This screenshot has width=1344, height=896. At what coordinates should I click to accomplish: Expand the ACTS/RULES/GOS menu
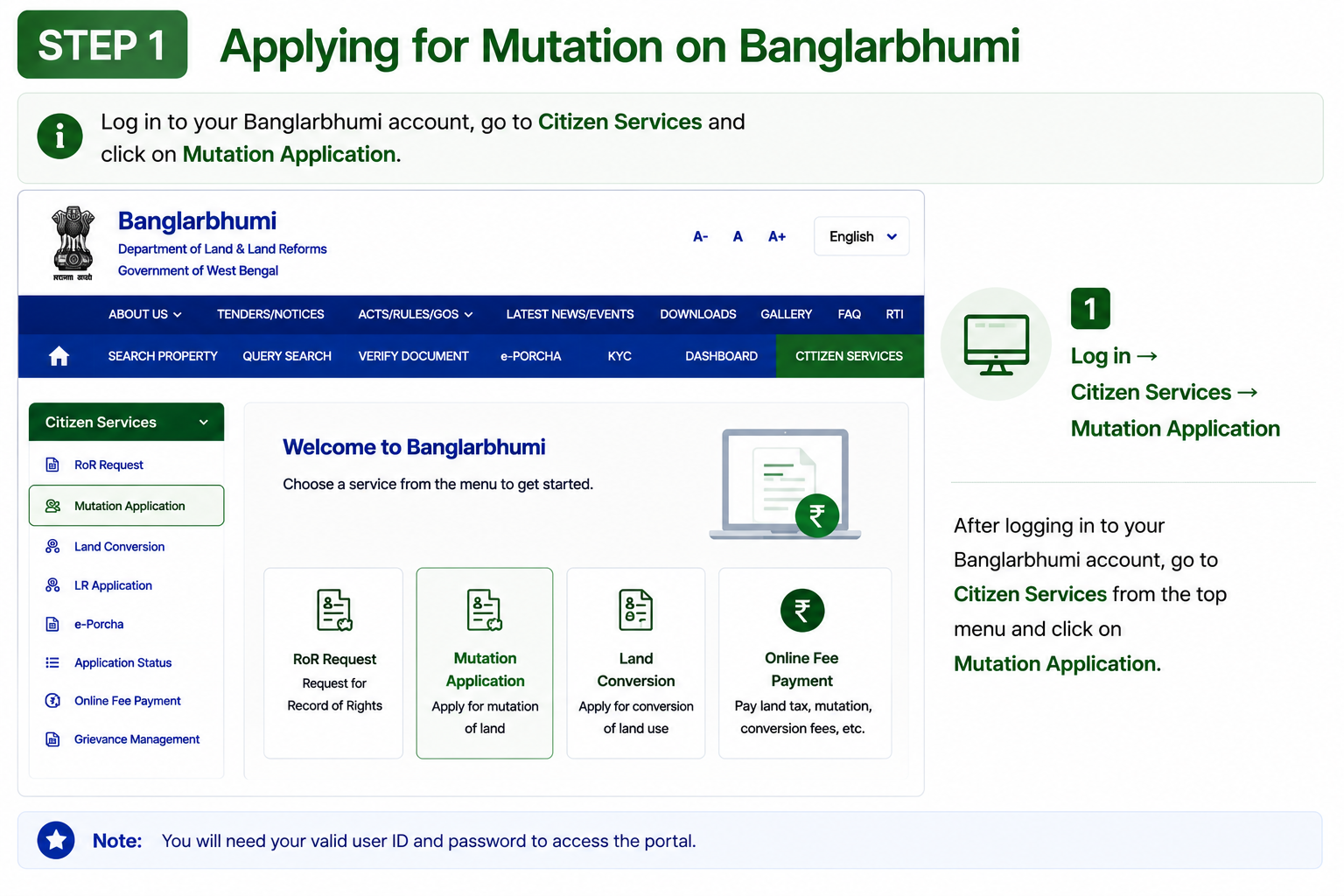[x=416, y=314]
